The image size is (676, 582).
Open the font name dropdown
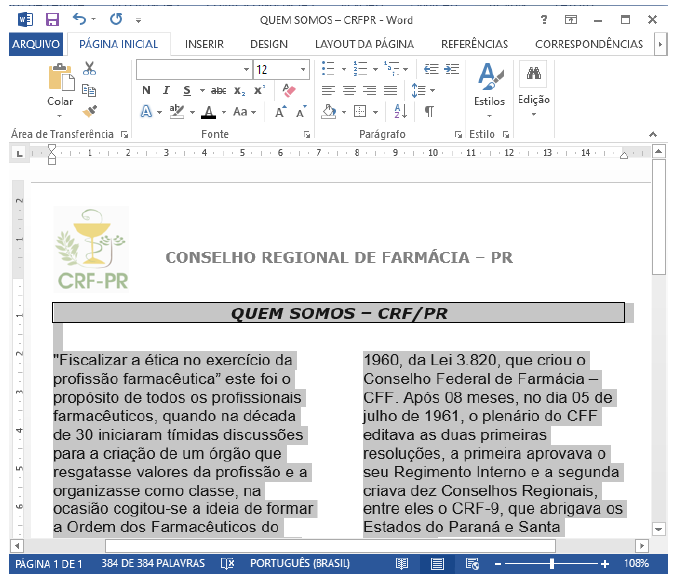click(246, 69)
